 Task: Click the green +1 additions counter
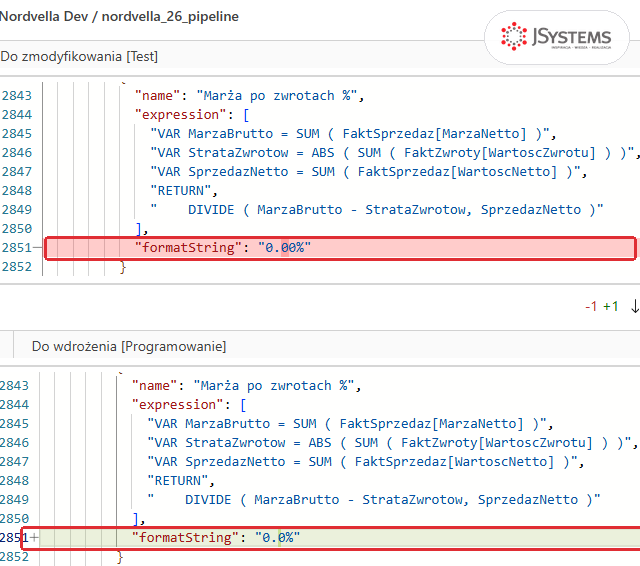pos(611,306)
